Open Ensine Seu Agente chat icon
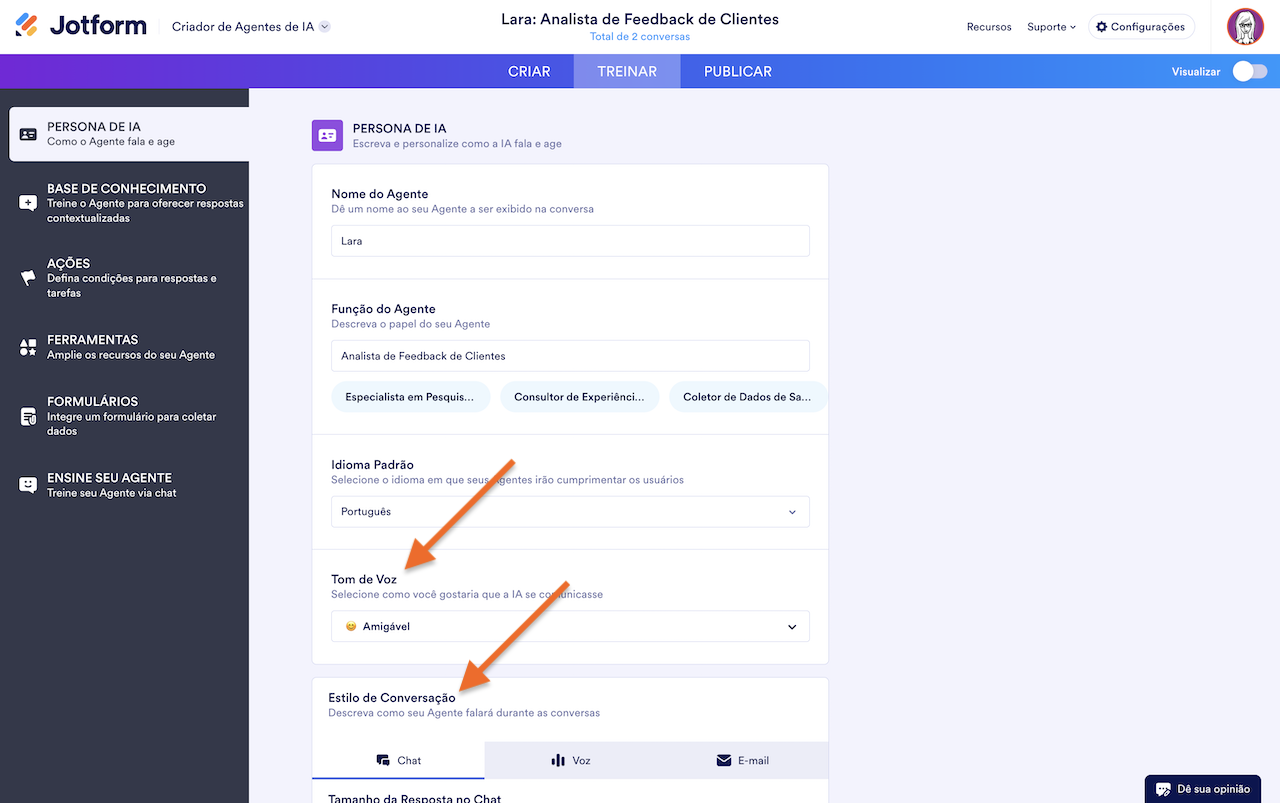The height and width of the screenshot is (803, 1280). [x=28, y=485]
